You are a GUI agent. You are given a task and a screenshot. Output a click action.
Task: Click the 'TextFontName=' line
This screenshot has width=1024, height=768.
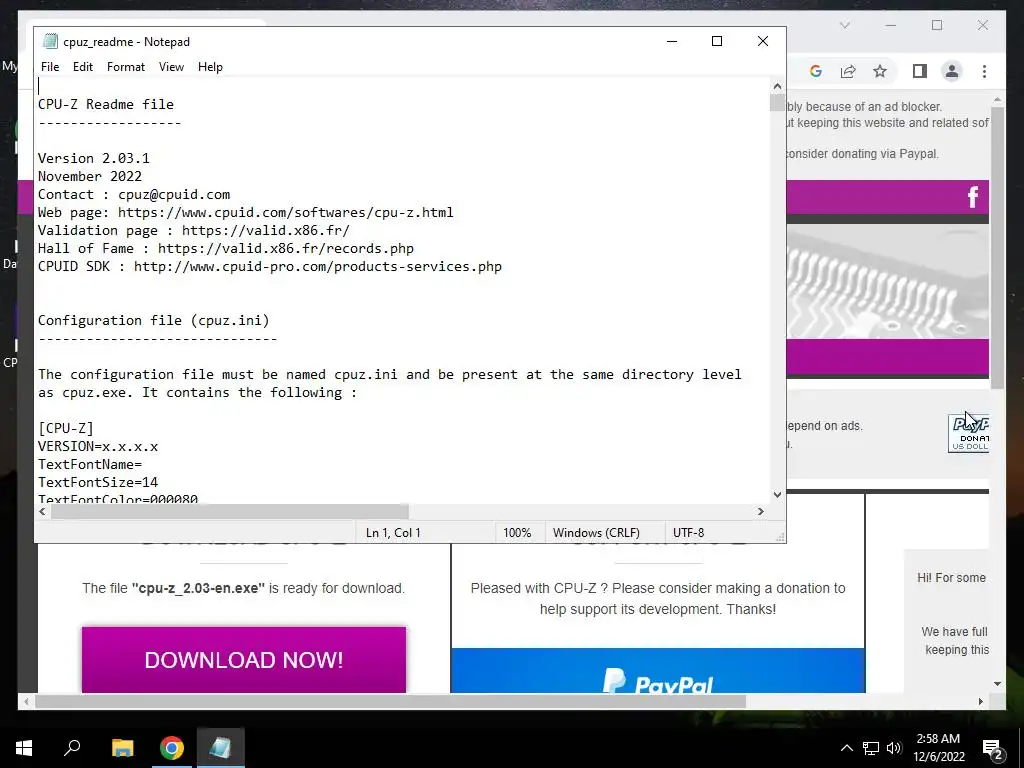(x=89, y=464)
